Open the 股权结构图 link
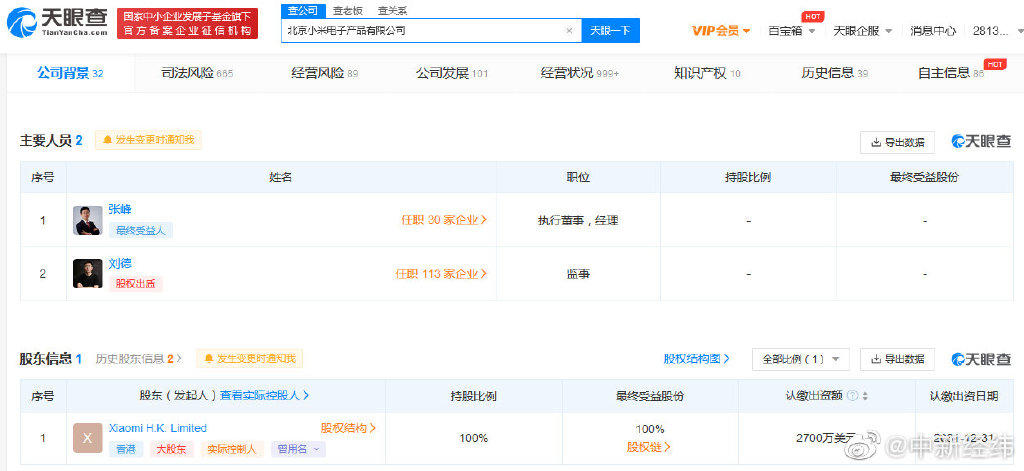 [696, 359]
